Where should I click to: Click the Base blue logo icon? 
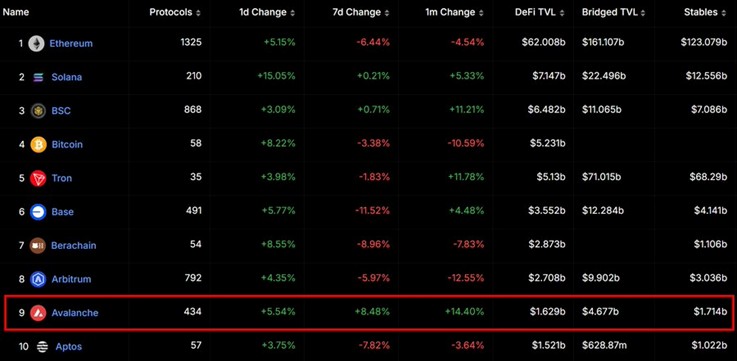pos(38,212)
